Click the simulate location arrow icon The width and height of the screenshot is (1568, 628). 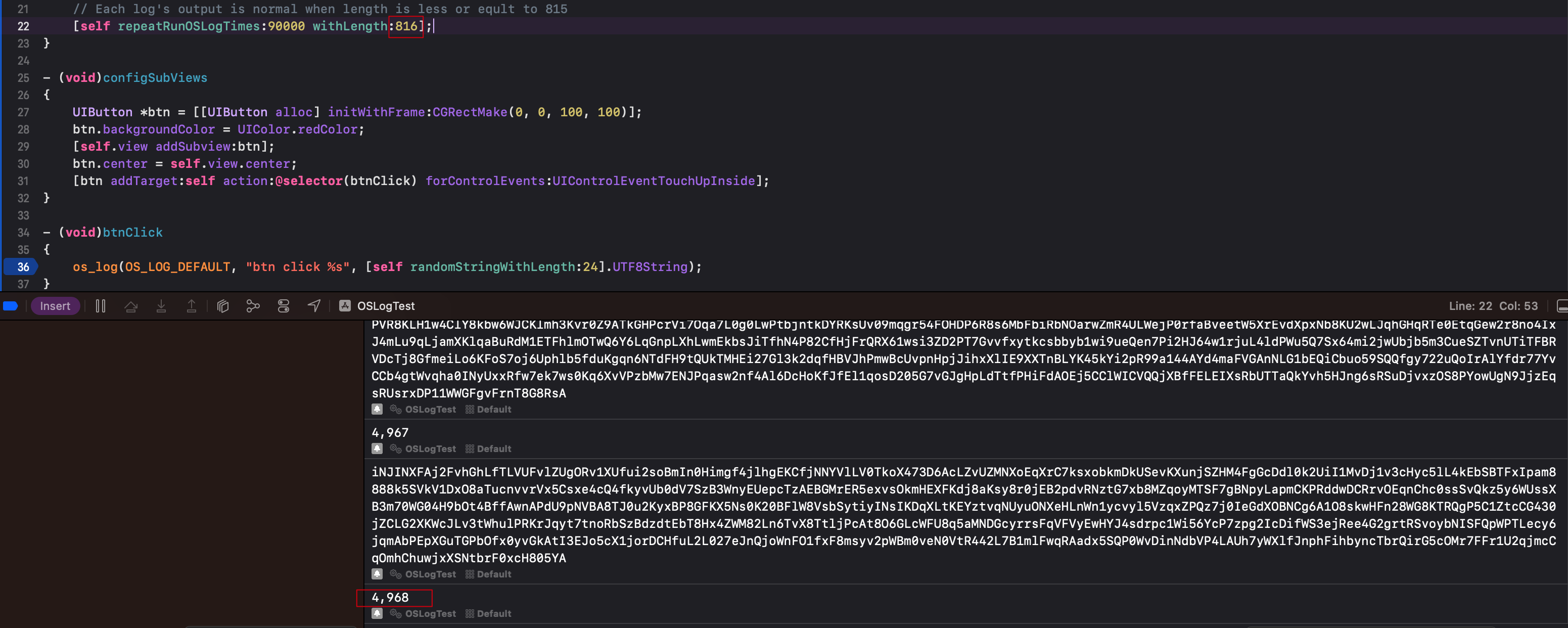313,306
